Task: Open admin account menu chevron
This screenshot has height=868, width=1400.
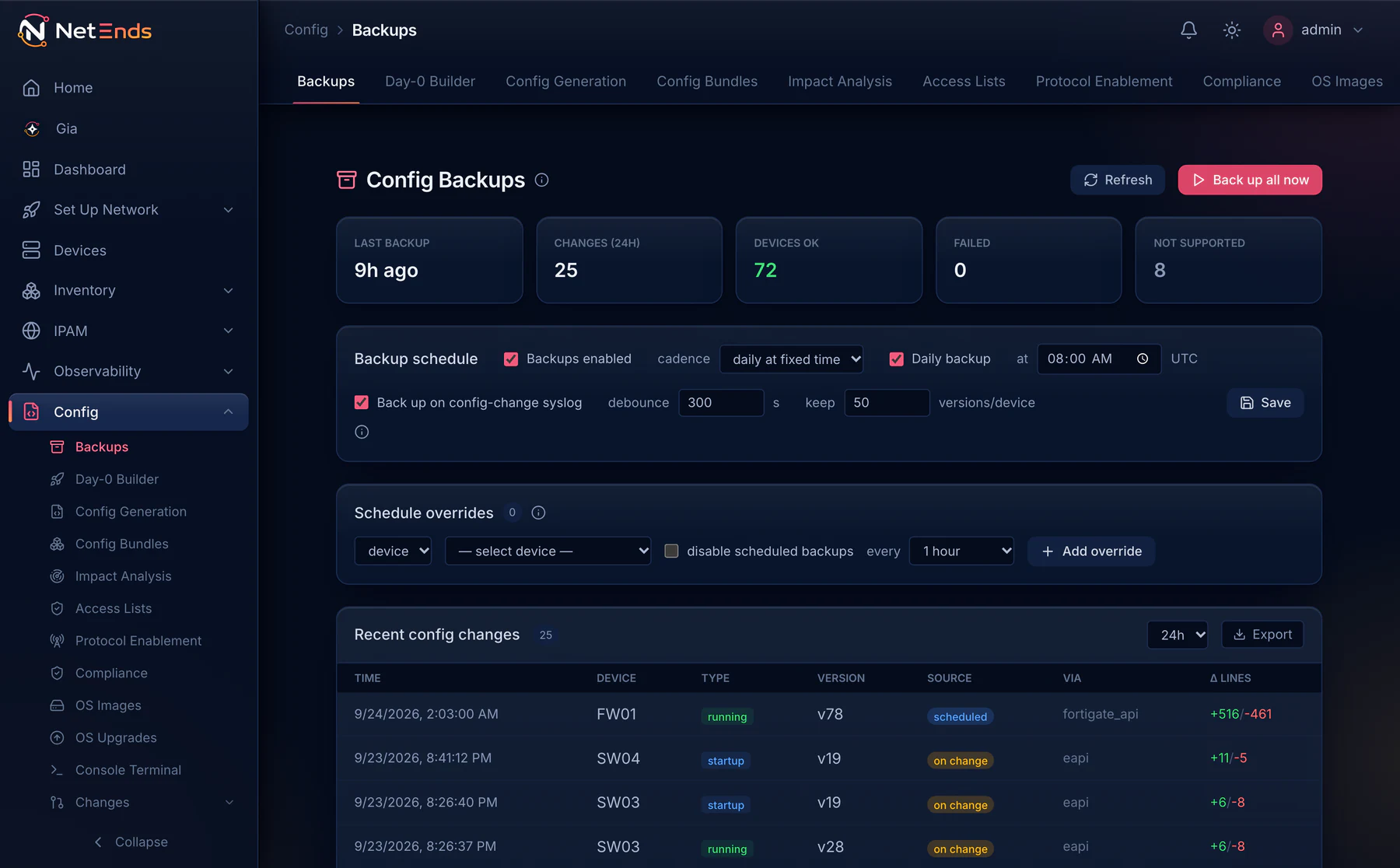Action: (1358, 30)
